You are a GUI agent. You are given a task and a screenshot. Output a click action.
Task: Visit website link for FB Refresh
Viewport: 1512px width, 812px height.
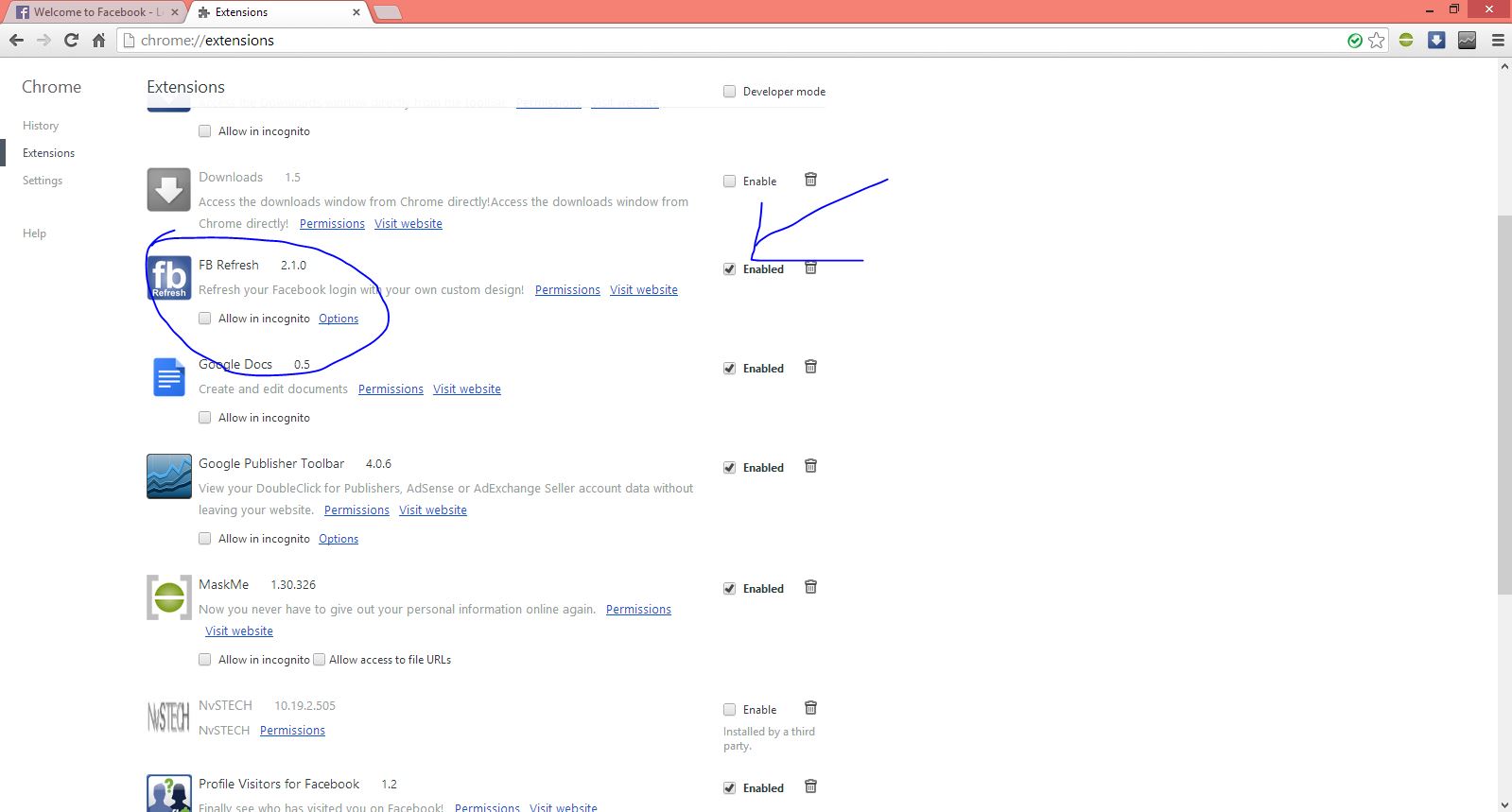click(x=644, y=290)
